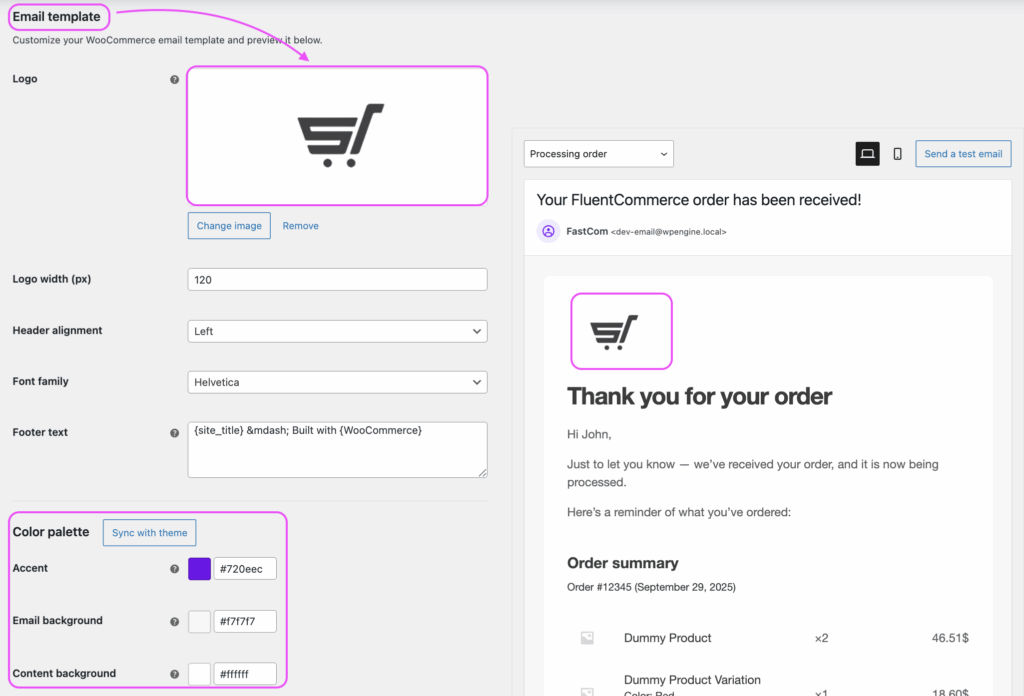Expand the Header alignment dropdown

(x=337, y=331)
